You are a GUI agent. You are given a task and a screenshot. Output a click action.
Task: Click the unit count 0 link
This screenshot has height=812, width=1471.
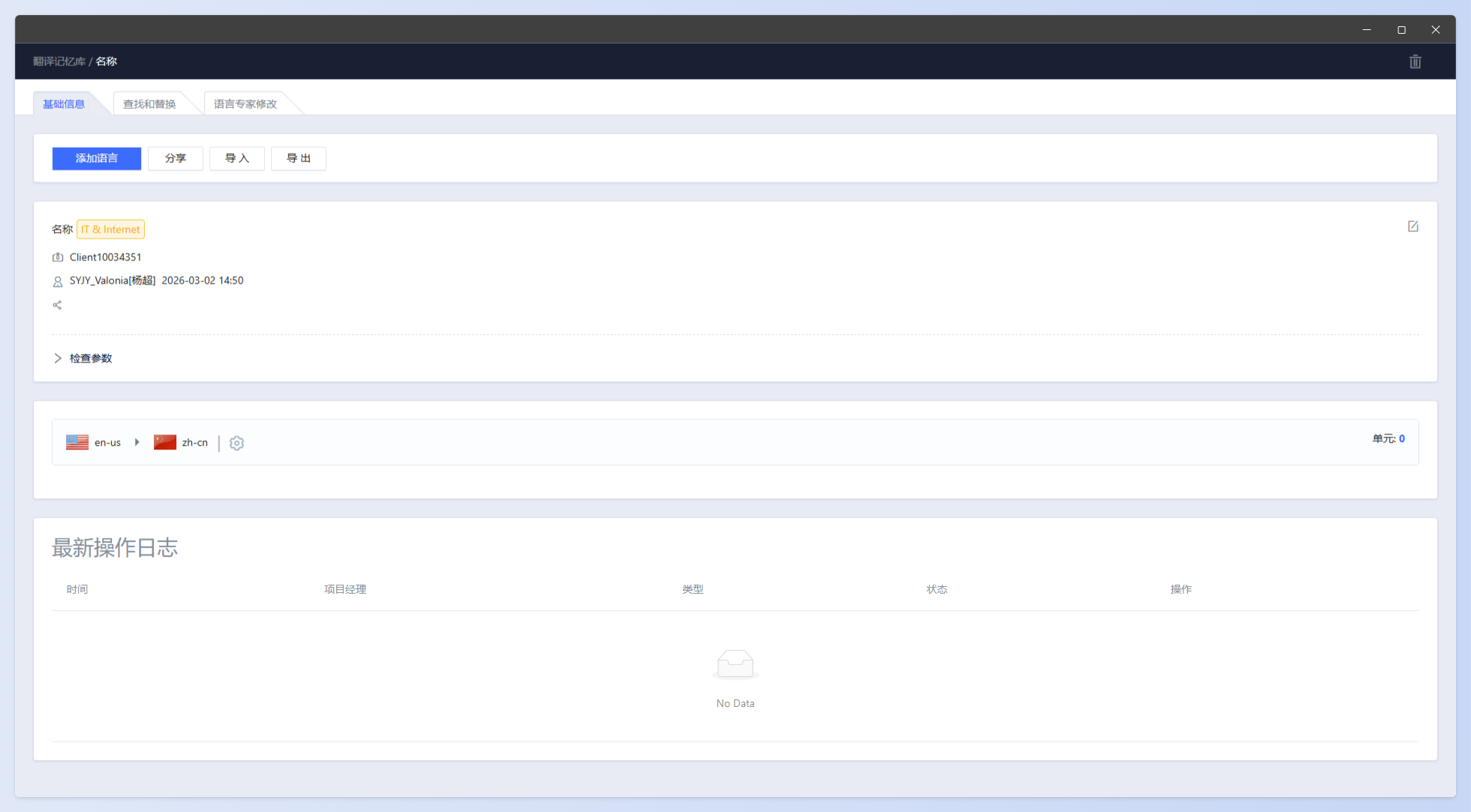[1401, 438]
